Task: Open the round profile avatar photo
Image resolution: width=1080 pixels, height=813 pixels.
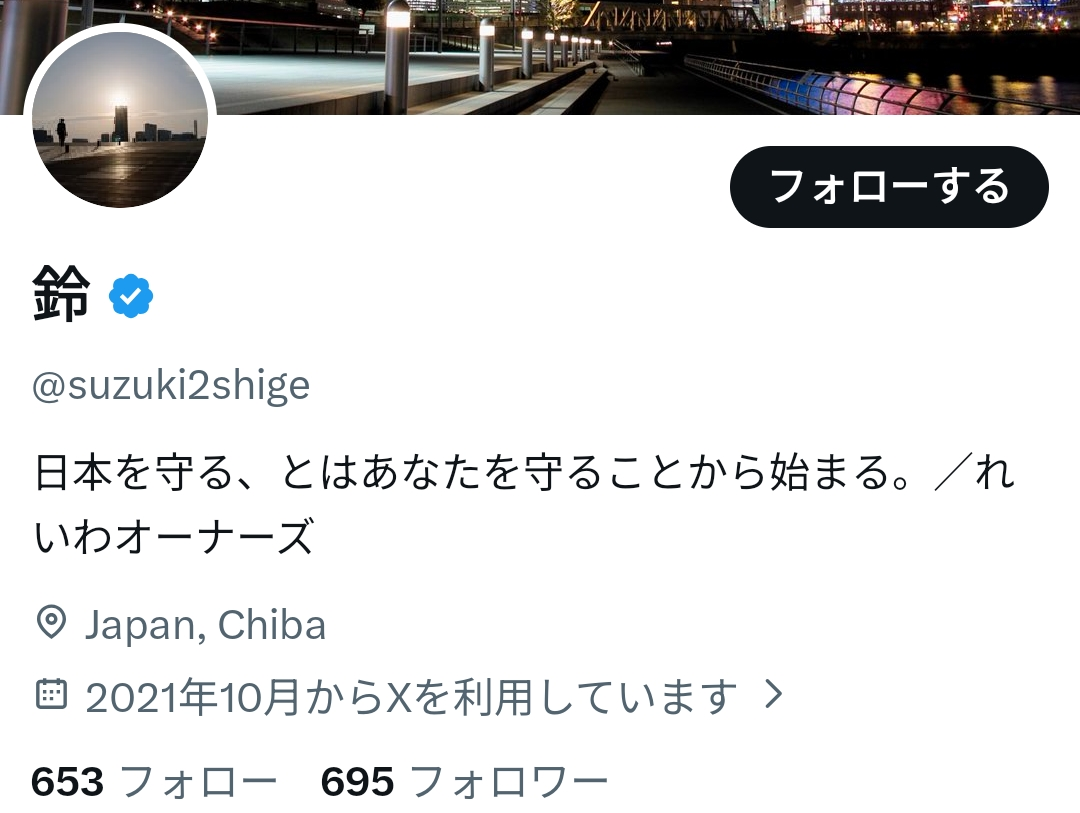Action: point(120,119)
